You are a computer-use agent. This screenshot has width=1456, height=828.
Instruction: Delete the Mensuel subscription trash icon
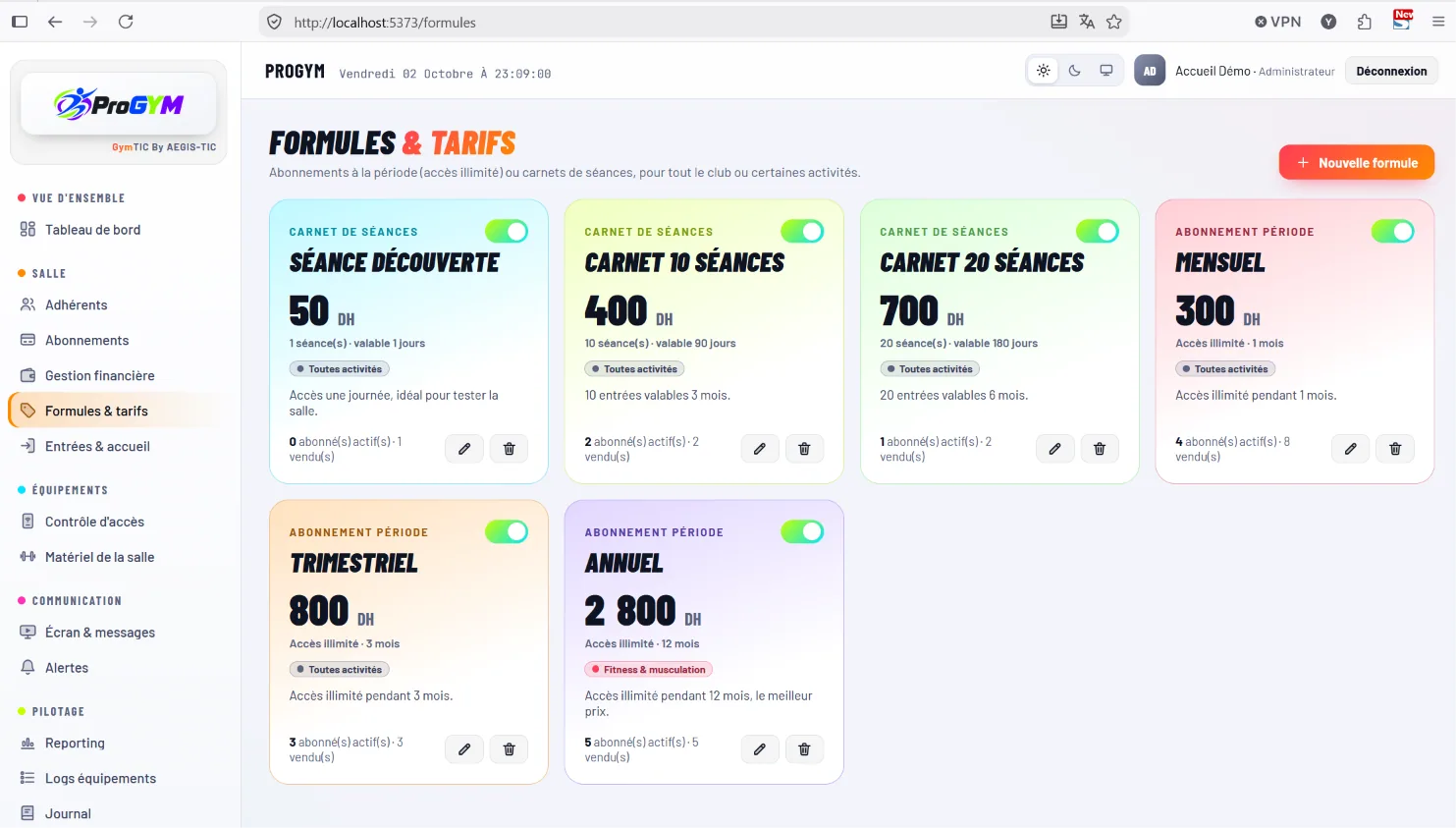click(1395, 449)
